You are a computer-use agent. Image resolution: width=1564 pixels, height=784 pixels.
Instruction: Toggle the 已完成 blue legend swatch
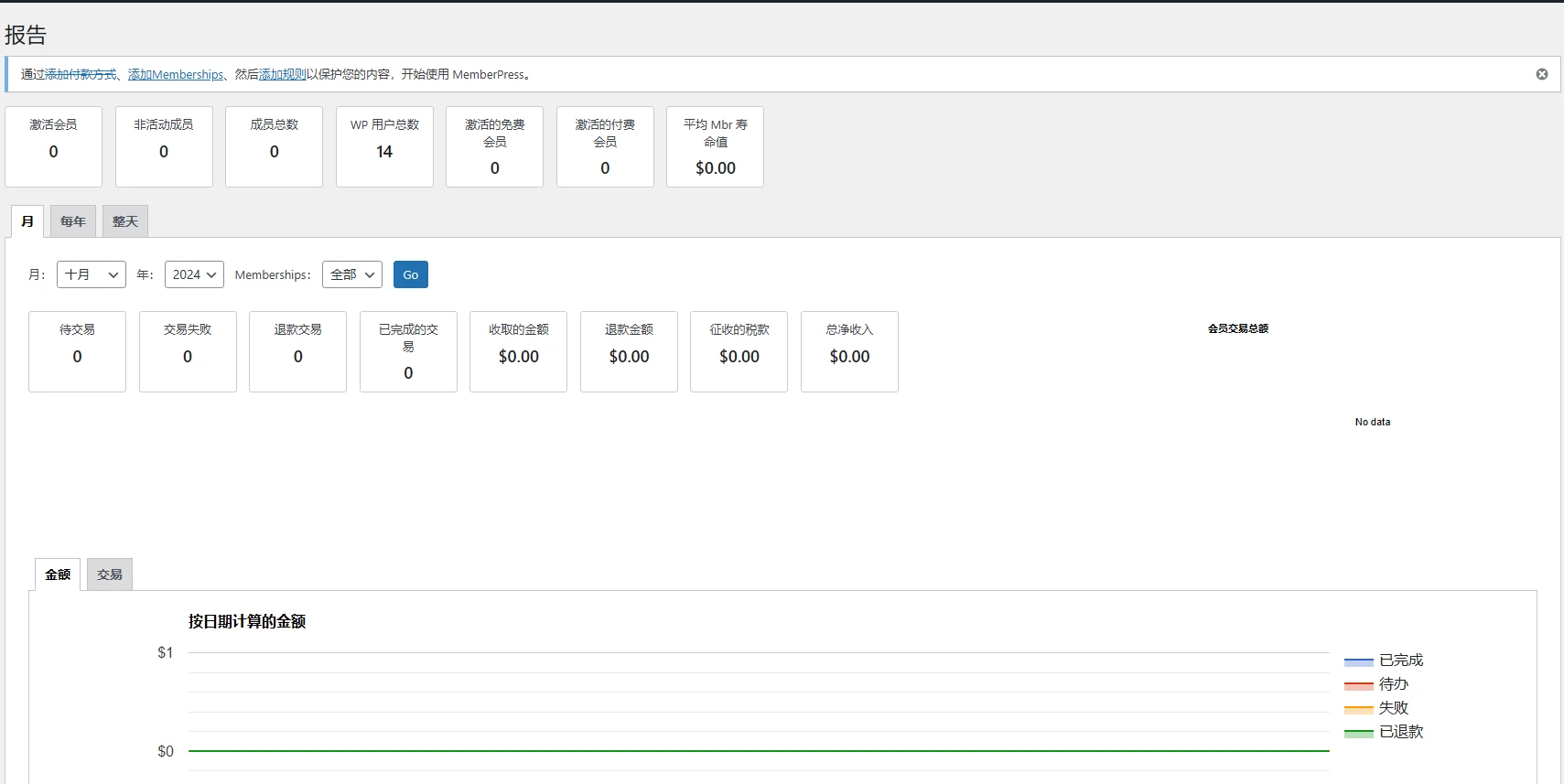pyautogui.click(x=1358, y=661)
